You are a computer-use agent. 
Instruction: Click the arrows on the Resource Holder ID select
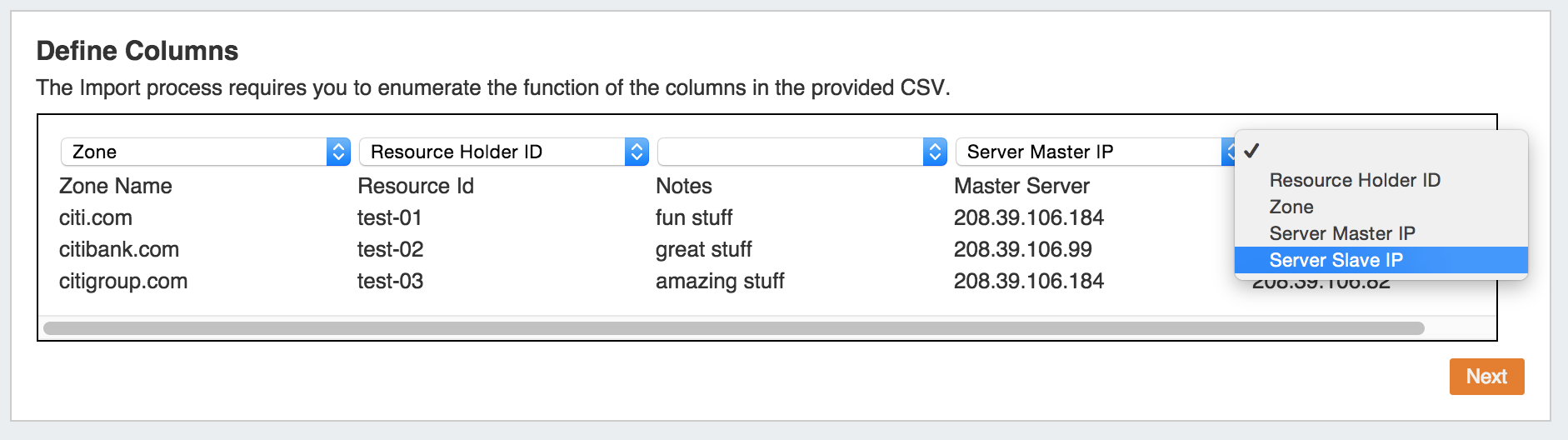click(637, 152)
